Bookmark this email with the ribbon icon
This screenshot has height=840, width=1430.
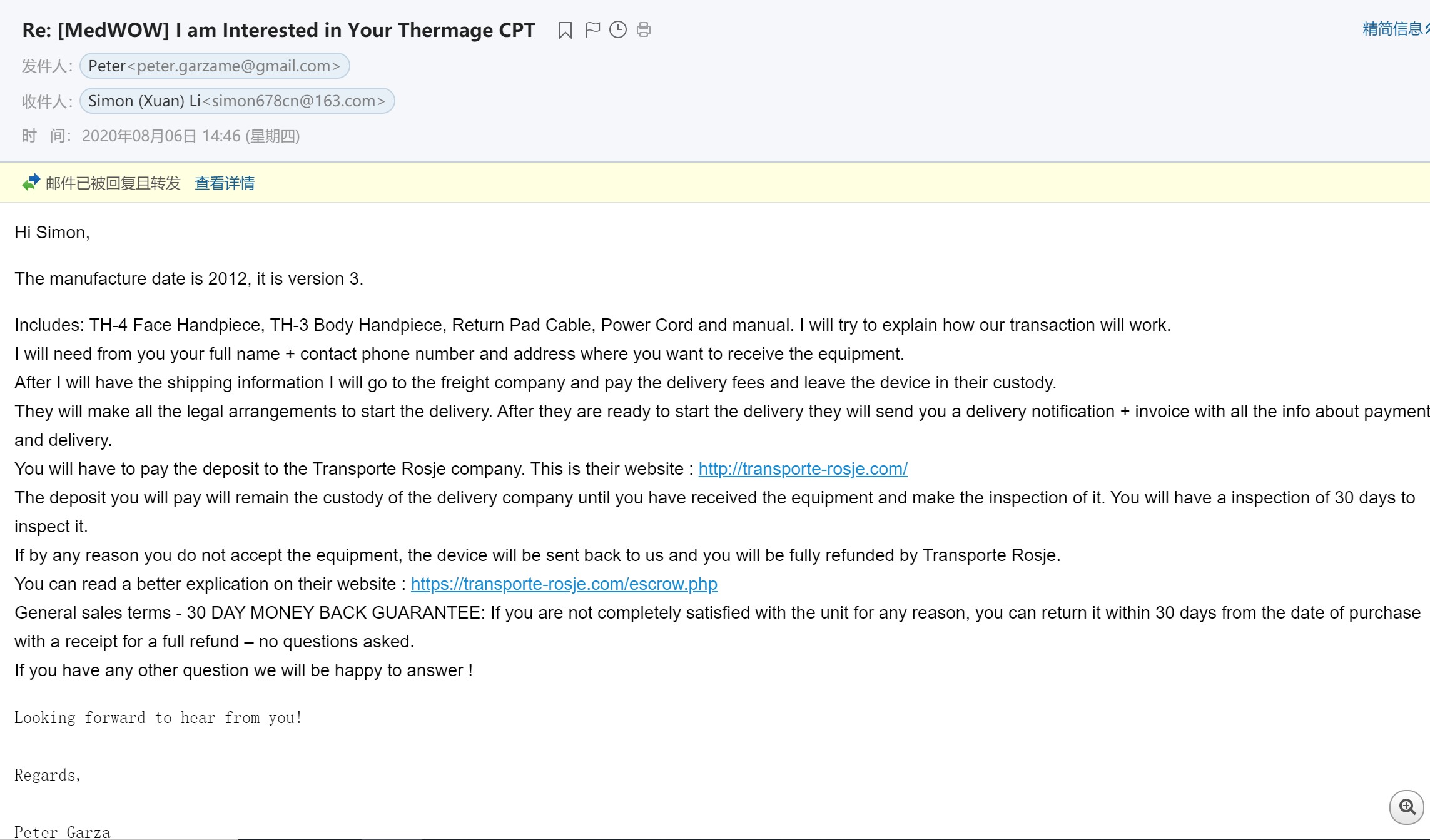click(x=565, y=30)
